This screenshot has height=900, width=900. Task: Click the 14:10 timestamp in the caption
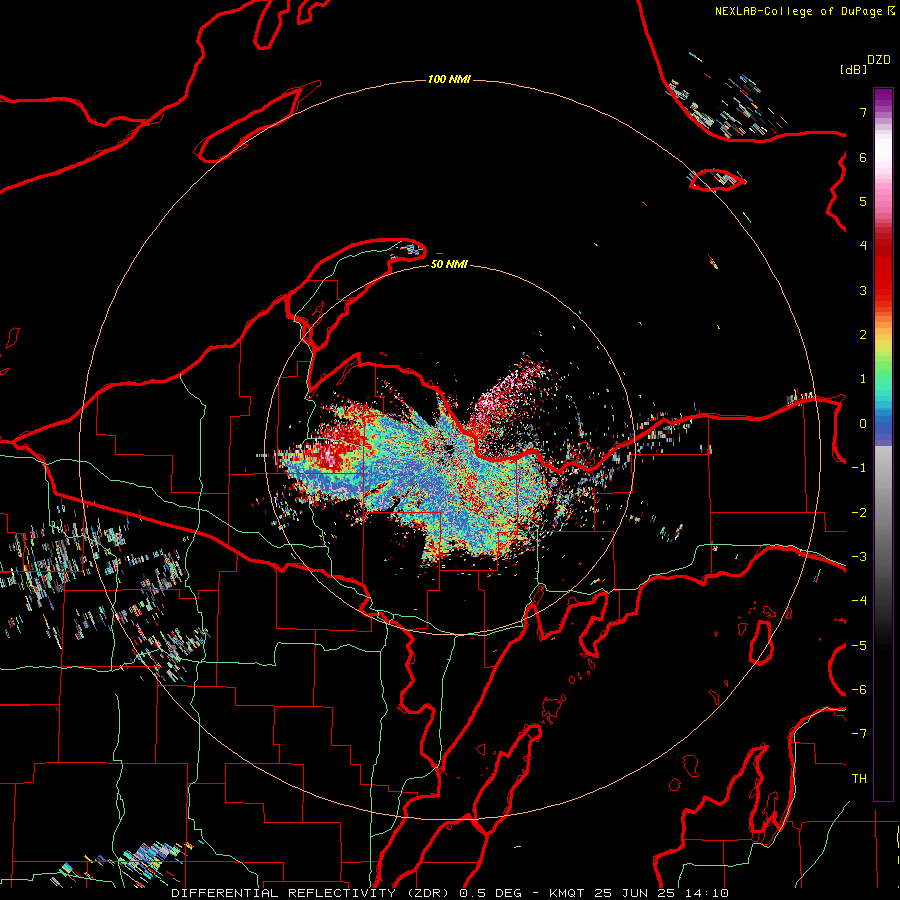coord(706,893)
